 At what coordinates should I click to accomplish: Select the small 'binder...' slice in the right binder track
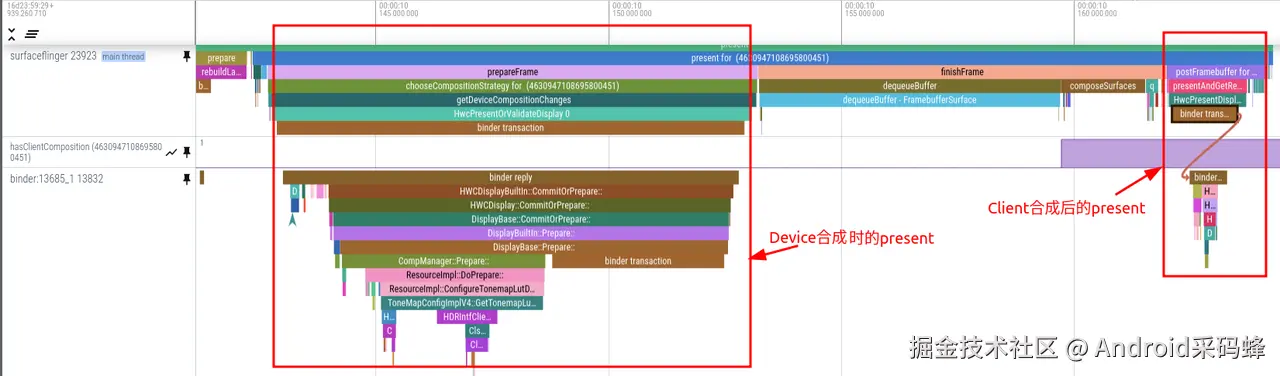1208,177
